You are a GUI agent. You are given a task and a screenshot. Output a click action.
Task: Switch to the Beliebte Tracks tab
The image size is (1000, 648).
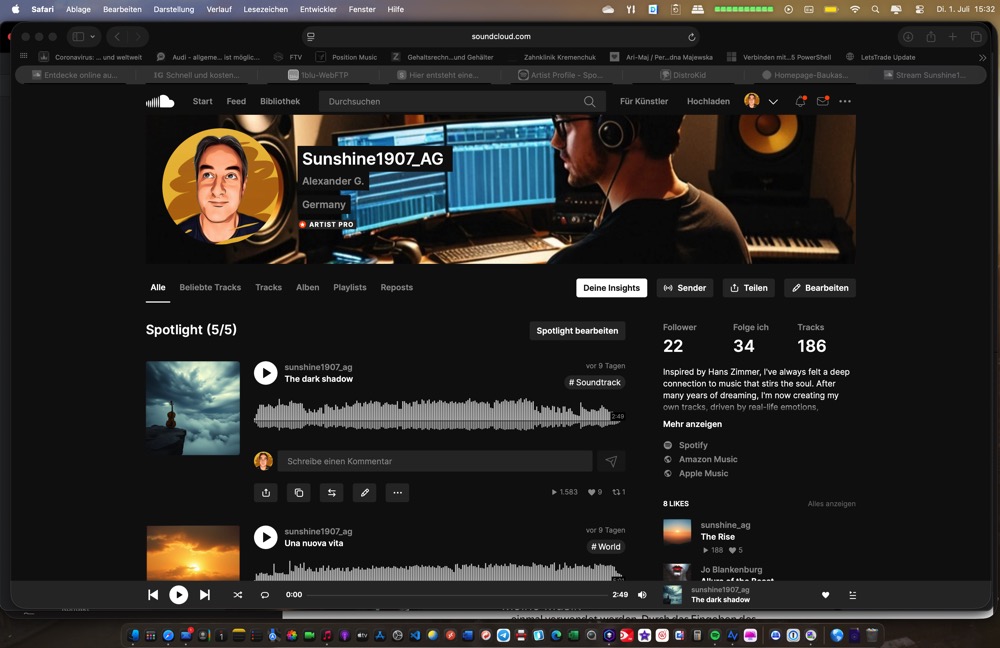pos(210,287)
